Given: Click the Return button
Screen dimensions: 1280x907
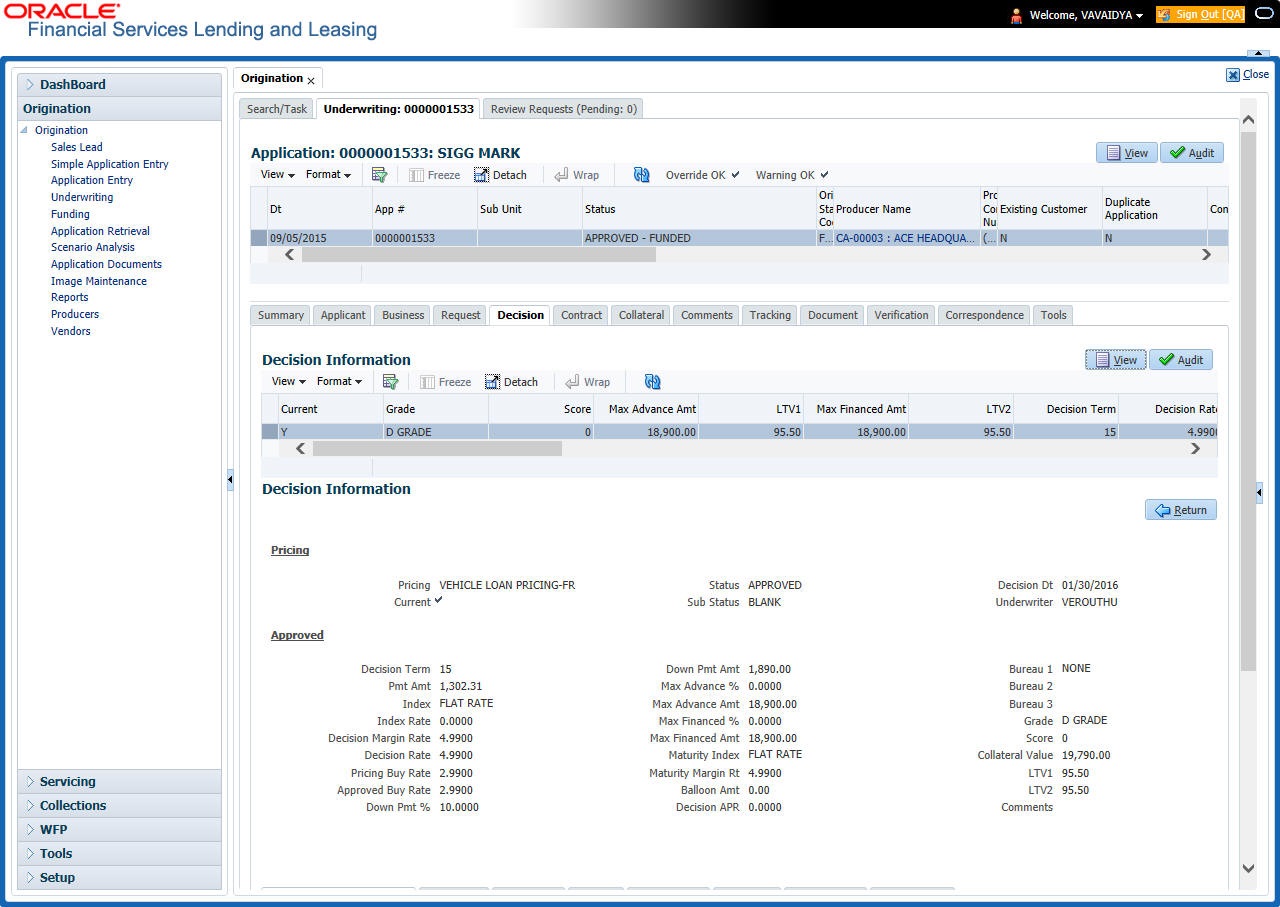Looking at the screenshot, I should pyautogui.click(x=1180, y=510).
